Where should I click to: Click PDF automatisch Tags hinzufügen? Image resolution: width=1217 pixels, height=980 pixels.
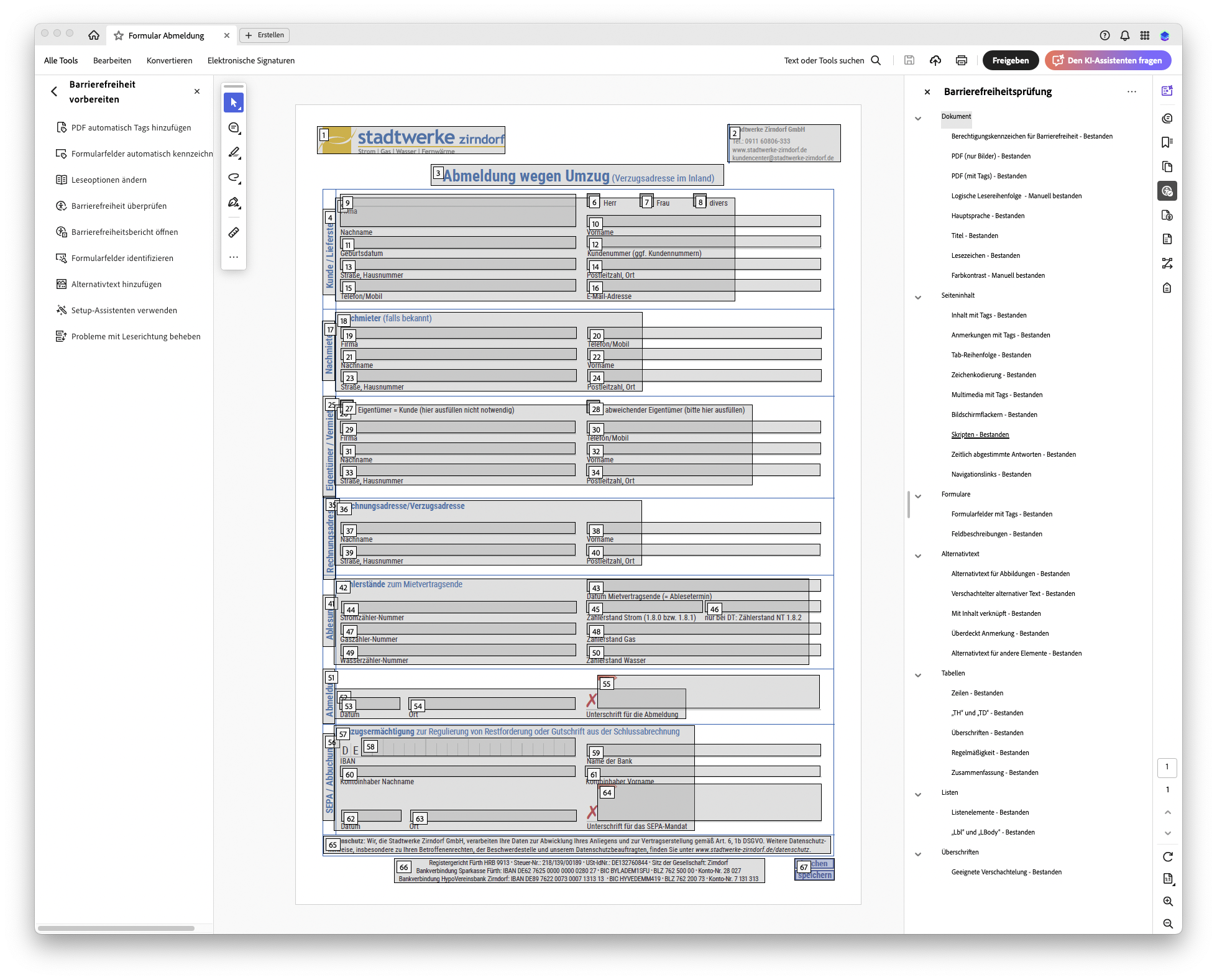click(131, 127)
